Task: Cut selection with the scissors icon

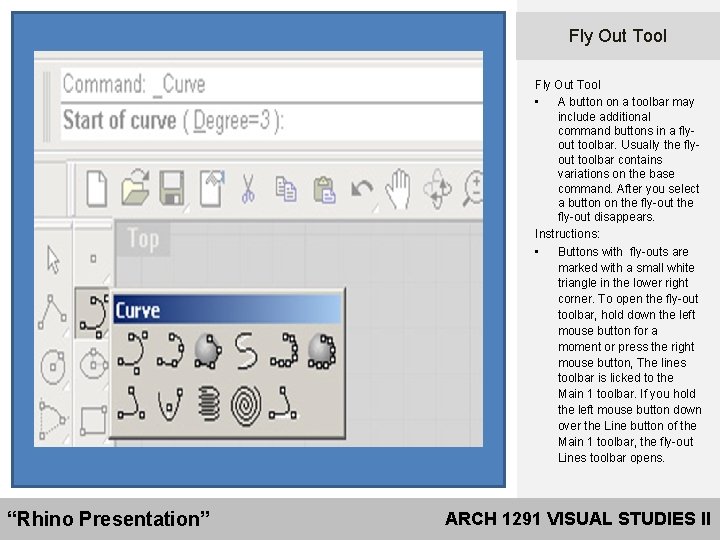Action: (248, 188)
